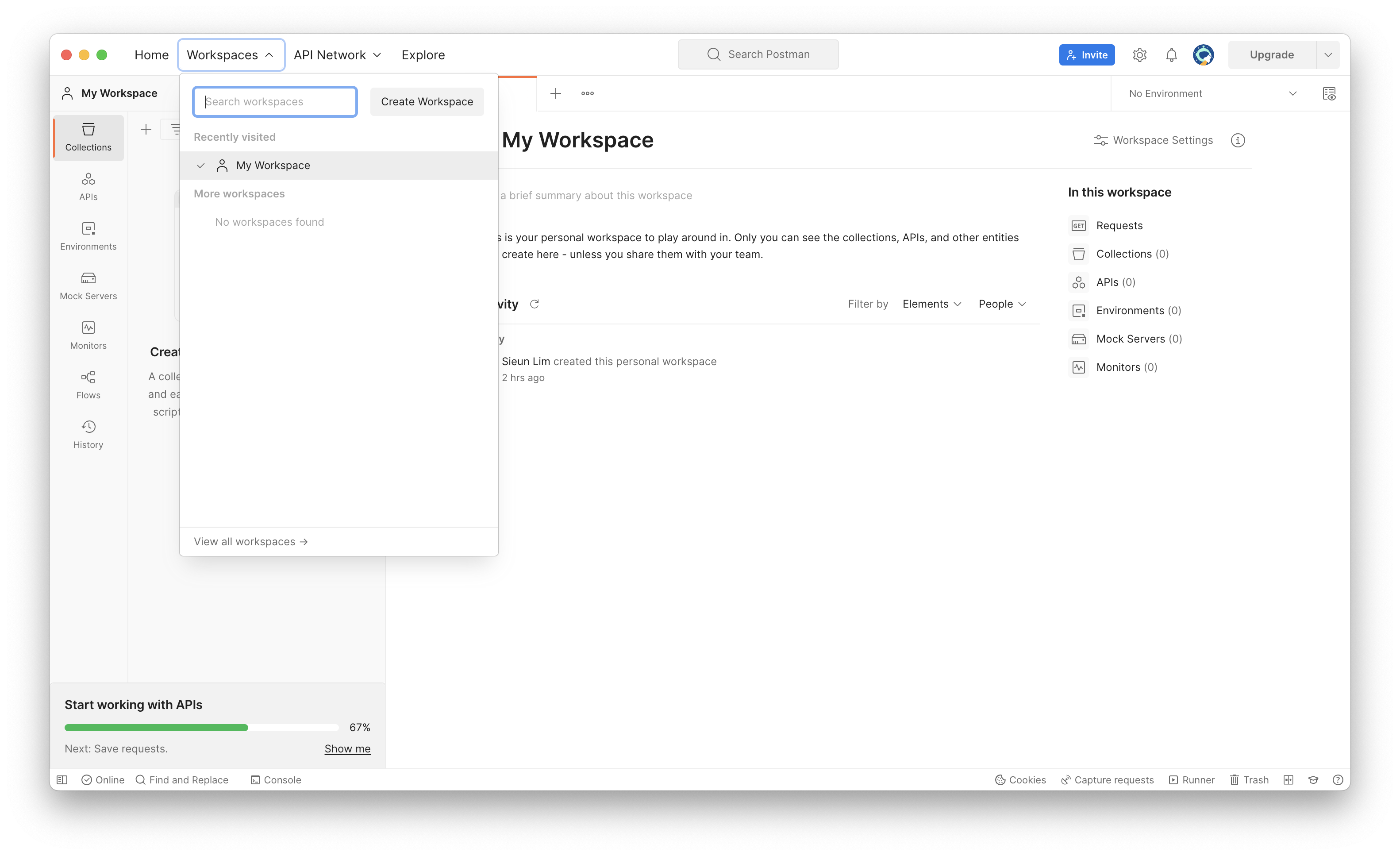Screen dimensions: 1400x856
Task: Expand the People filter dropdown
Action: coord(1001,304)
